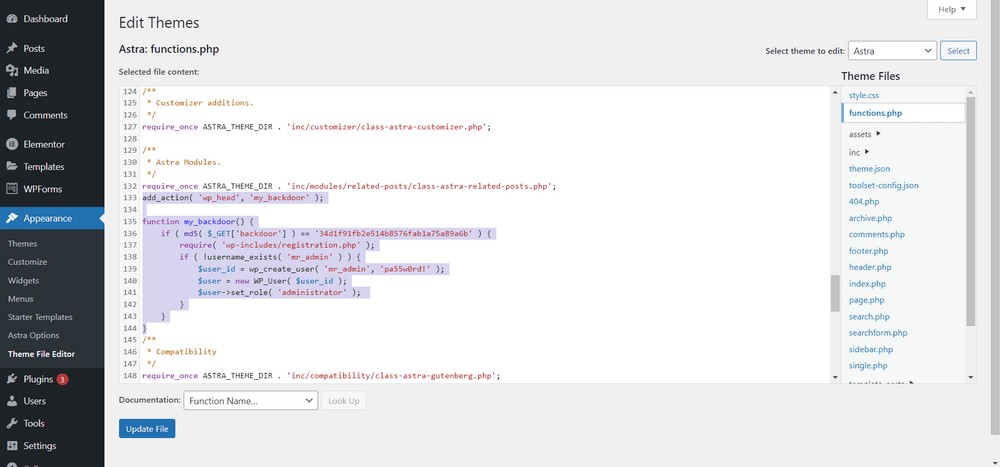Go to the Posts menu

(52, 48)
